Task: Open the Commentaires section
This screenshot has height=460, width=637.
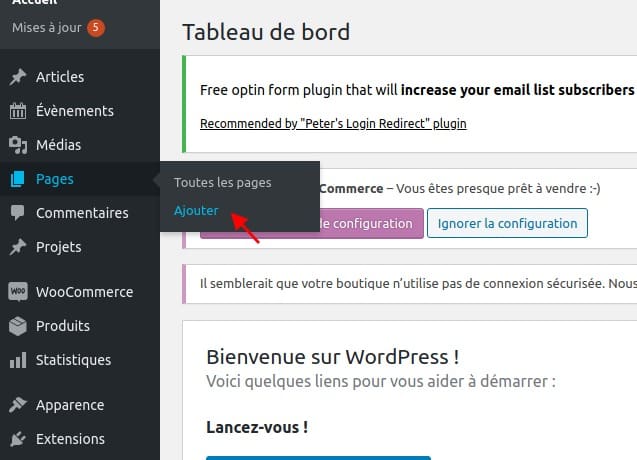Action: [80, 213]
